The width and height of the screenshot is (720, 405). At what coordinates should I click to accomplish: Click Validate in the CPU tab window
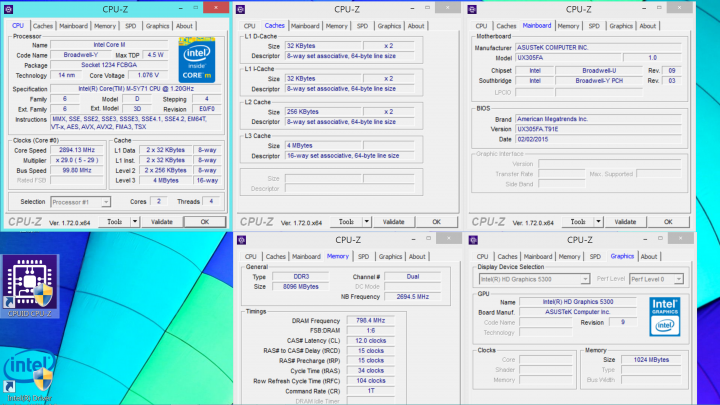(x=162, y=222)
